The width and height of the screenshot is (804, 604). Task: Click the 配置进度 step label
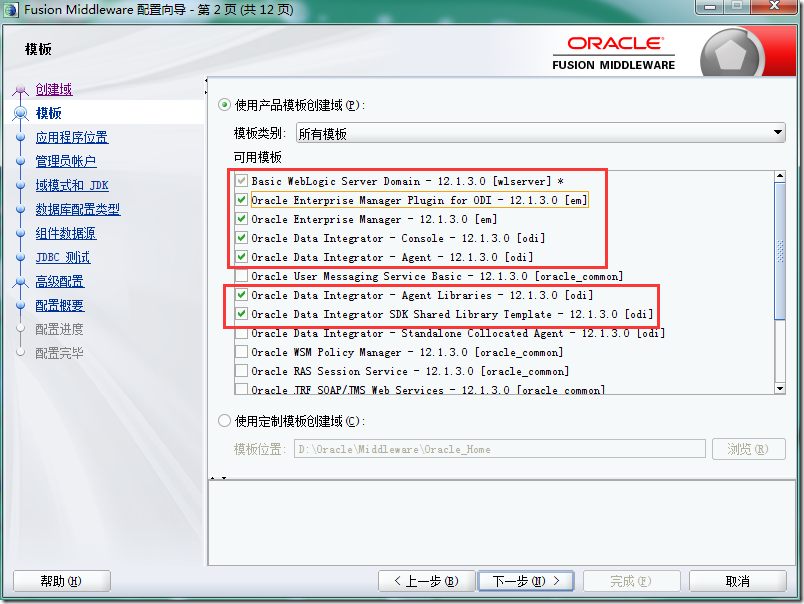[59, 329]
